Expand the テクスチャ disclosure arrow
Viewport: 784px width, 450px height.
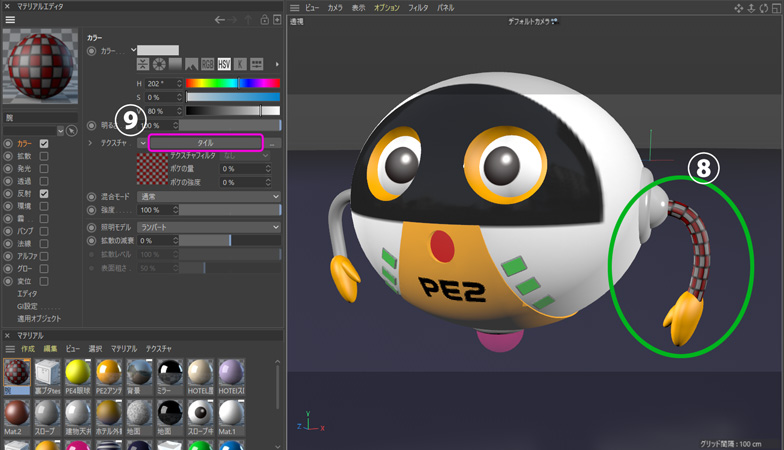pyautogui.click(x=91, y=143)
